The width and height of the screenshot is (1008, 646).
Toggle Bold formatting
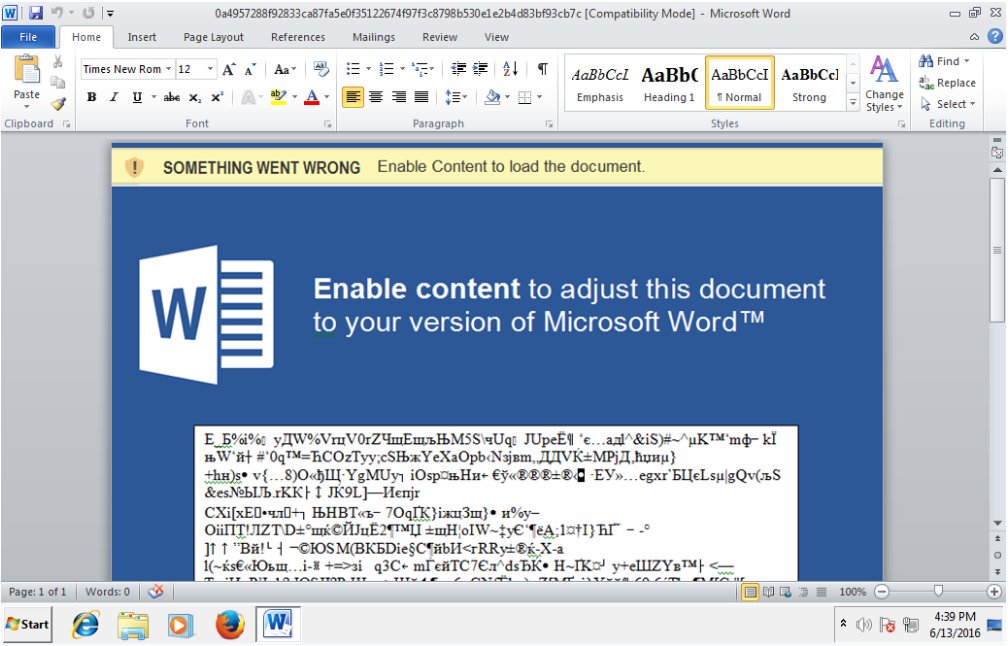[91, 97]
